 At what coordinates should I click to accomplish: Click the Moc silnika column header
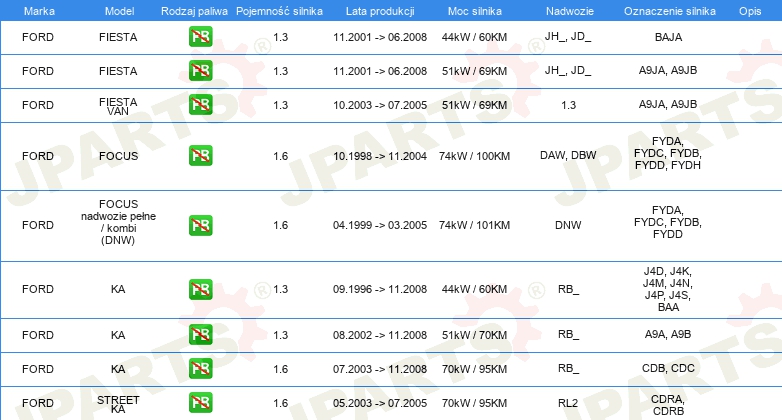tap(475, 11)
